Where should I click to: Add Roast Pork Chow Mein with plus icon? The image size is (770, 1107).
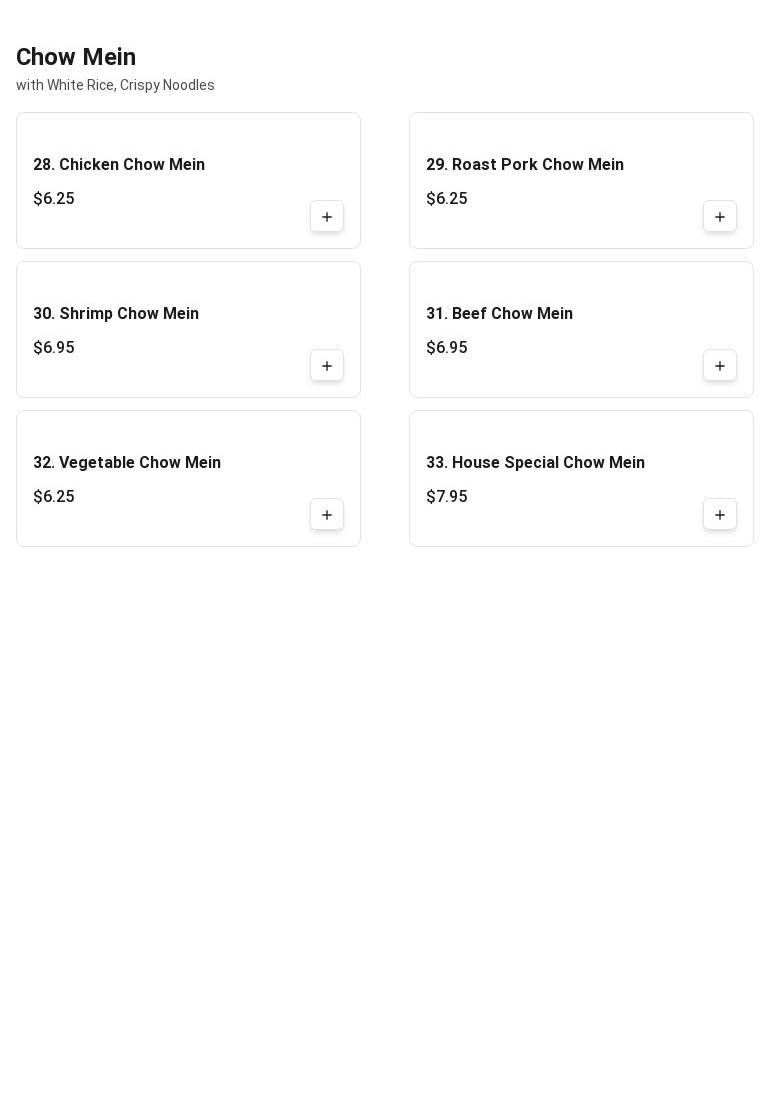[x=720, y=217]
